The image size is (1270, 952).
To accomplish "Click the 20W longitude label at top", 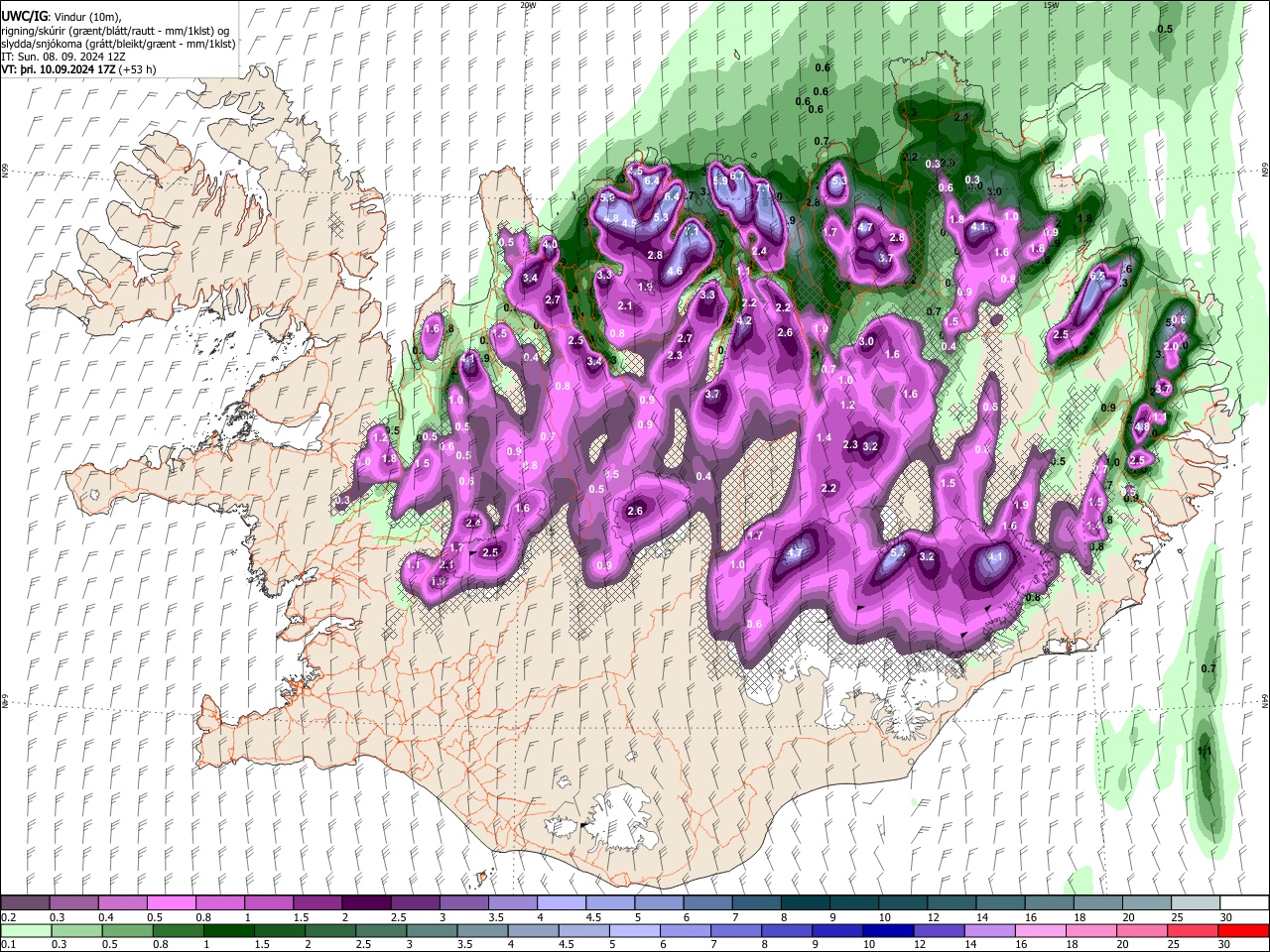I will pyautogui.click(x=528, y=5).
